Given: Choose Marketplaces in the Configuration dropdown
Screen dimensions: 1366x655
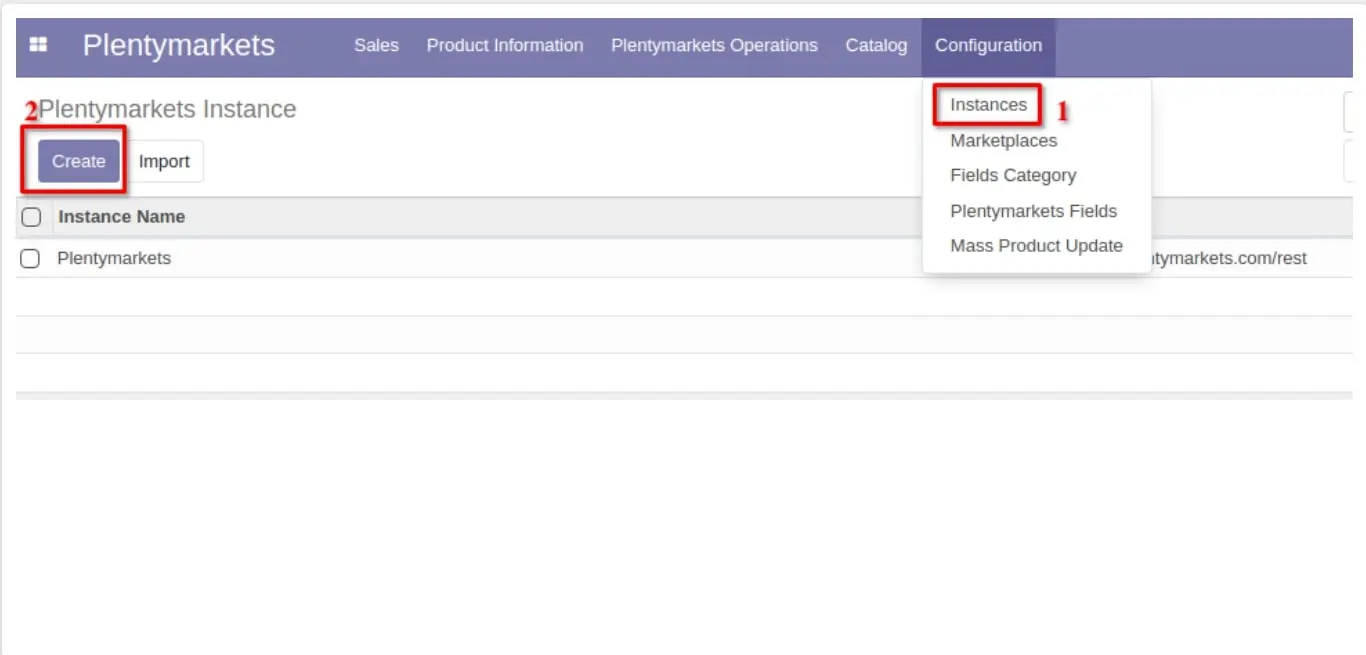Looking at the screenshot, I should 1003,141.
